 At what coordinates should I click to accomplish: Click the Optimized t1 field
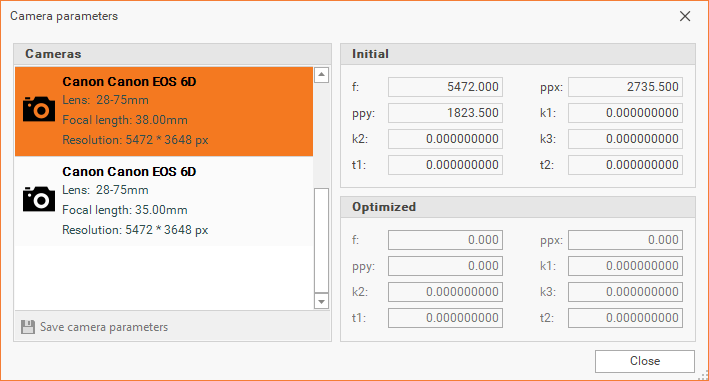[x=445, y=318]
